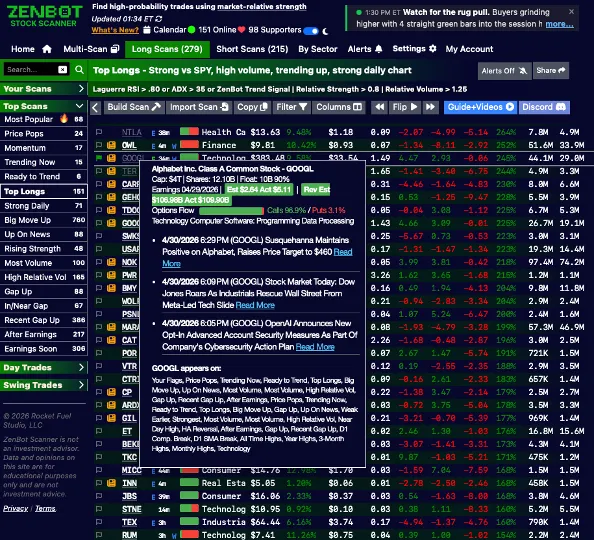Switch to Short Scans (215) tab
This screenshot has width=594, height=540.
[x=252, y=49]
